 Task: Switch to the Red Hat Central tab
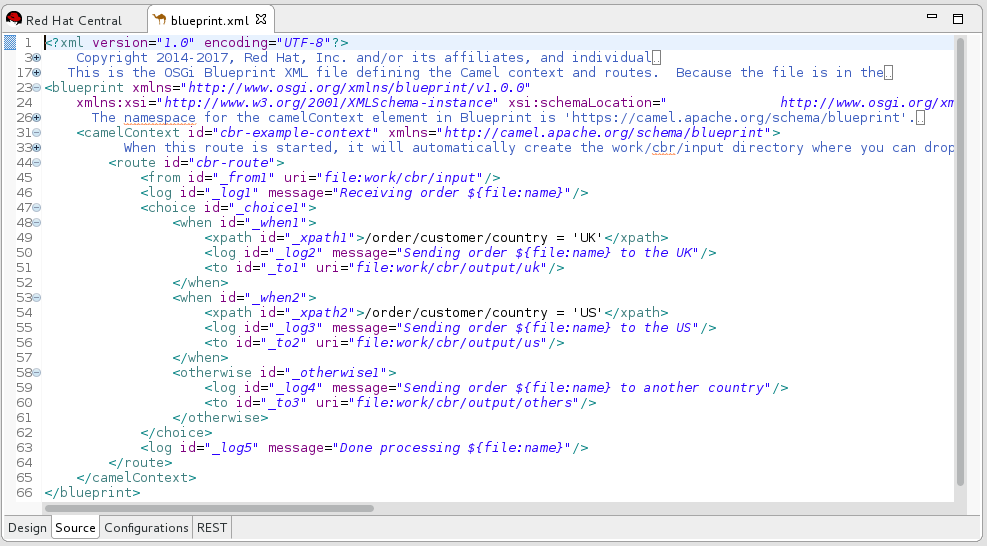coord(73,20)
